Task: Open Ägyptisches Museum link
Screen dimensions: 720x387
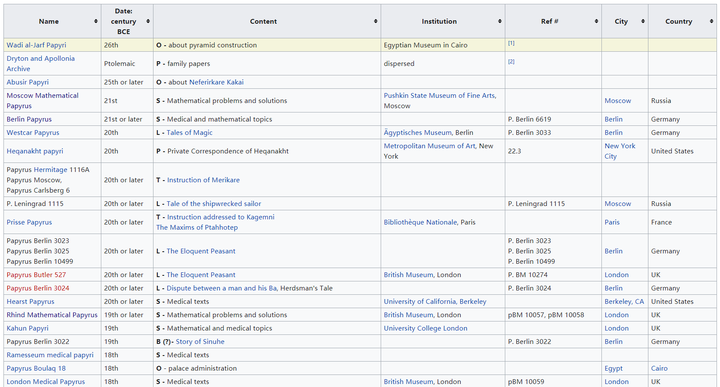Action: point(417,133)
